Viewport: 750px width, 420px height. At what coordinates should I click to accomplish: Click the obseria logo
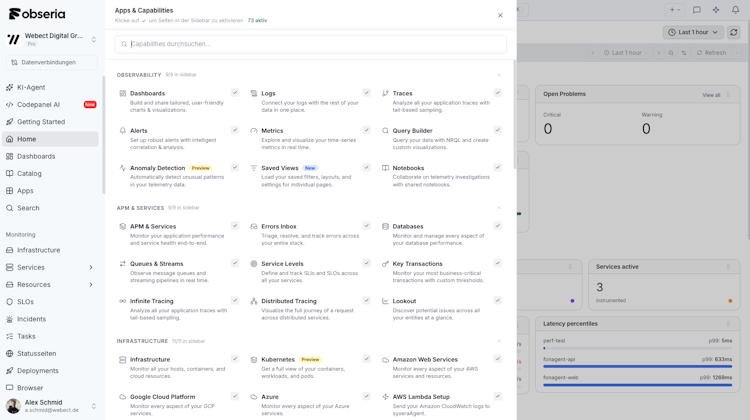(x=37, y=14)
